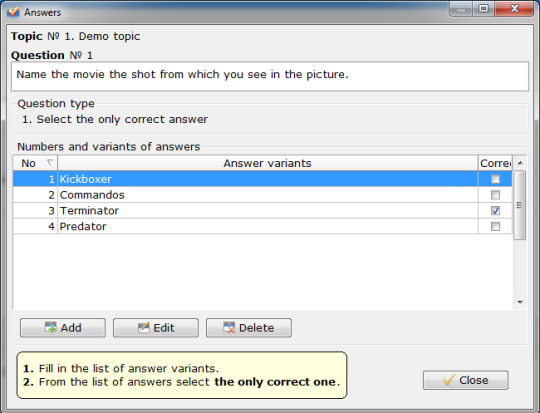Image resolution: width=540 pixels, height=413 pixels.
Task: Click the scroll down arrow of answers list
Action: pyautogui.click(x=520, y=302)
